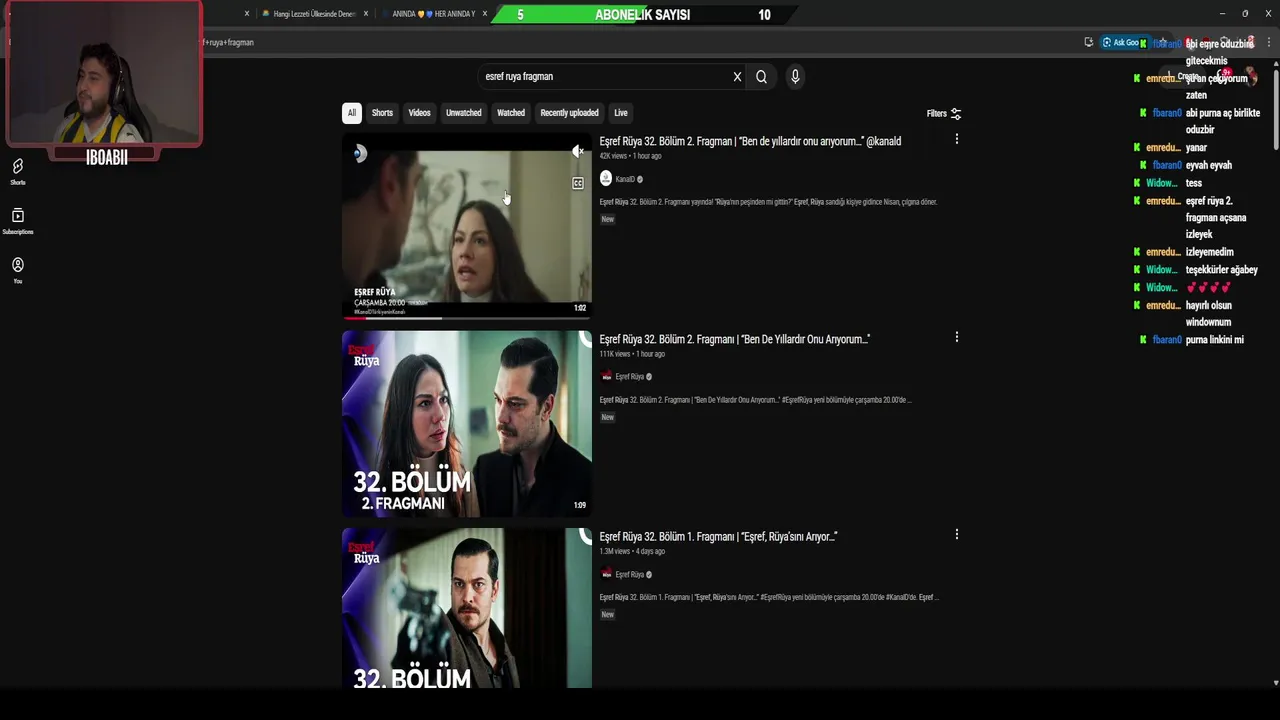Click the browser address bar URL
Viewport: 1280px width, 720px height.
click(x=229, y=42)
